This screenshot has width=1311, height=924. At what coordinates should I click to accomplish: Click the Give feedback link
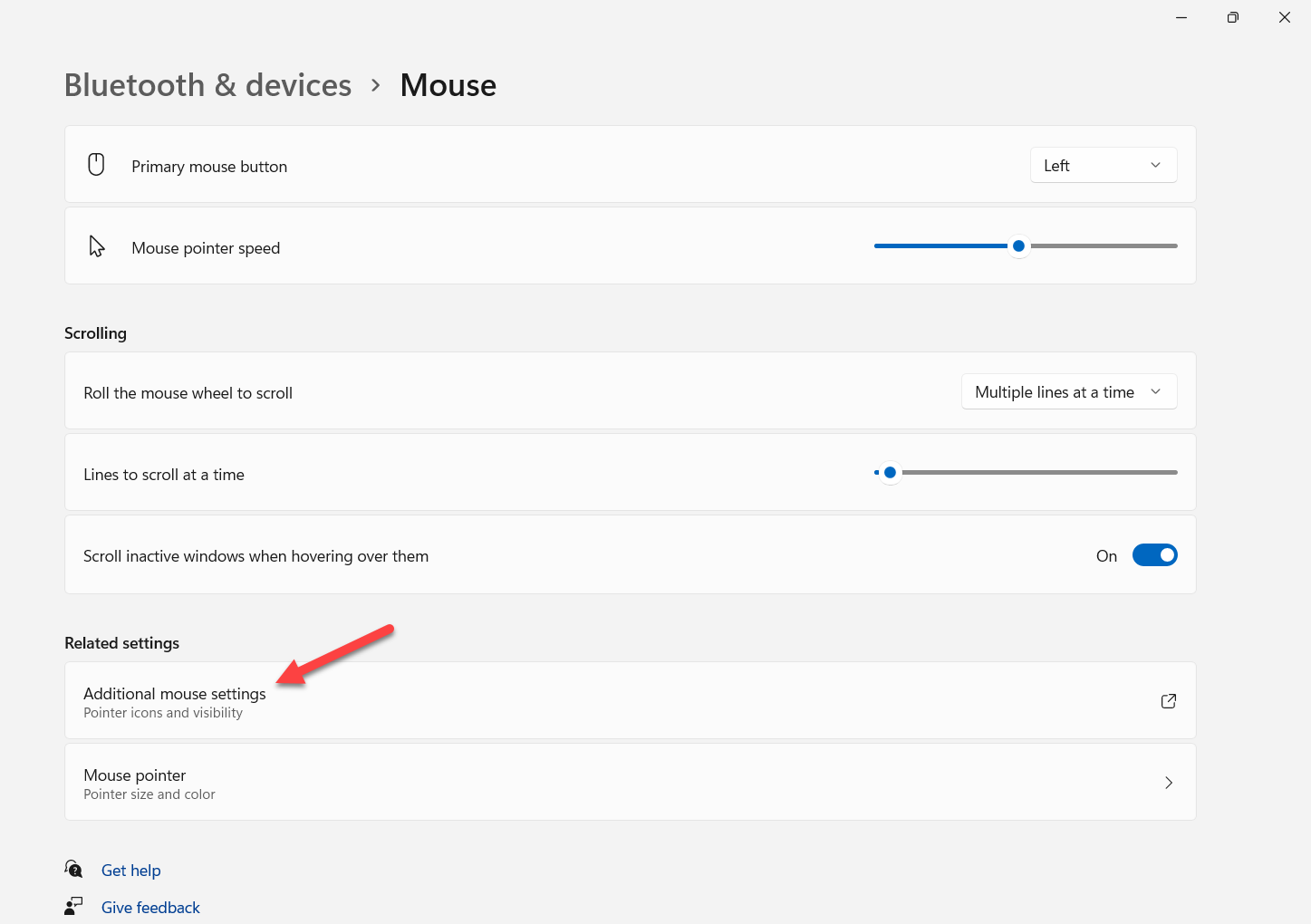coord(150,908)
